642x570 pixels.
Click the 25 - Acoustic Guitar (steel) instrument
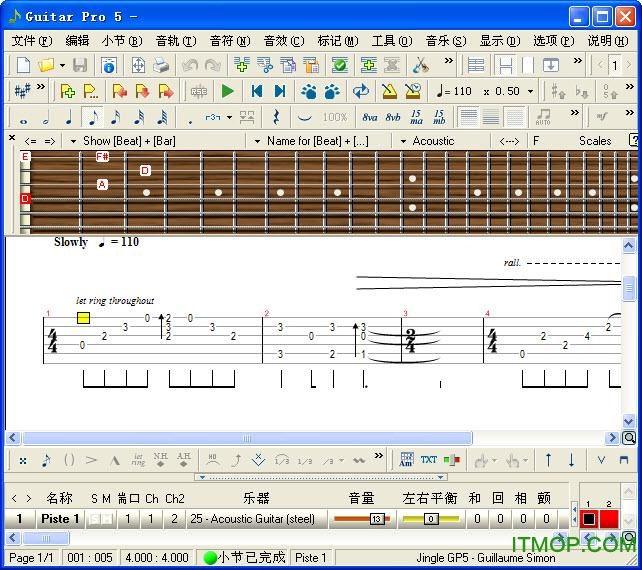pyautogui.click(x=251, y=519)
